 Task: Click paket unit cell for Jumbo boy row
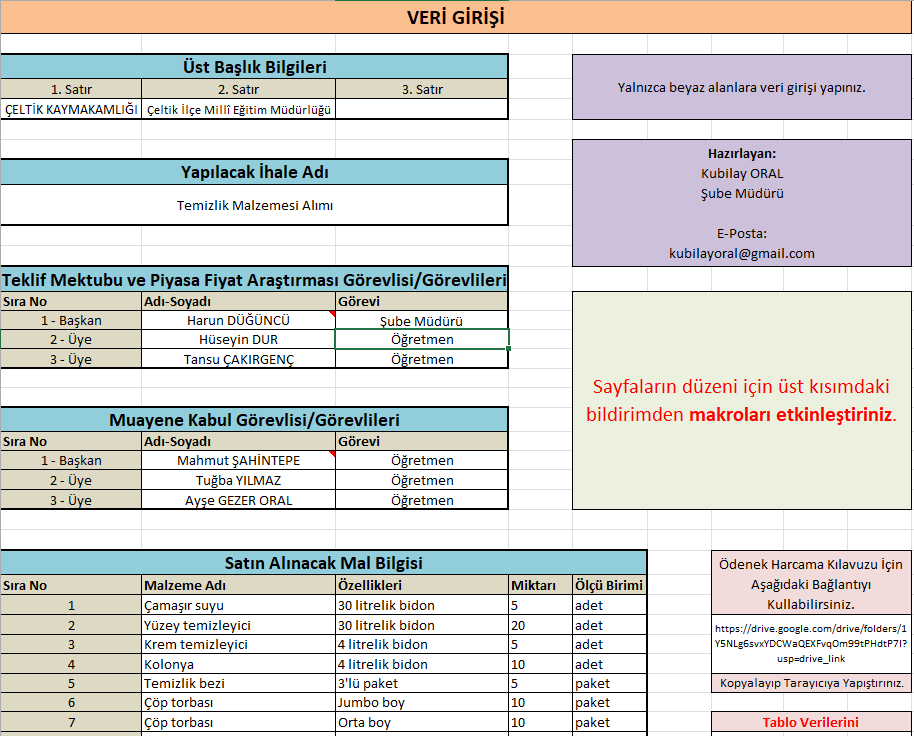click(x=609, y=702)
